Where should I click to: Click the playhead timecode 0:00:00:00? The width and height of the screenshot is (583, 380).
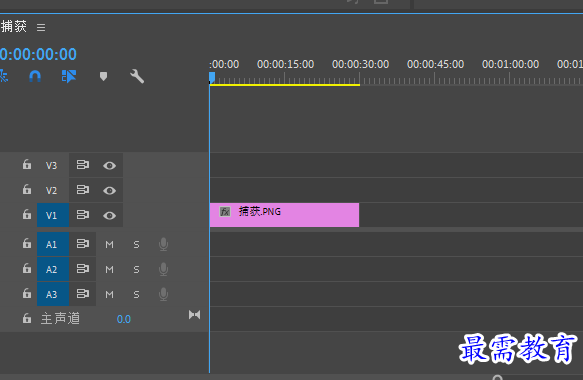(x=38, y=54)
